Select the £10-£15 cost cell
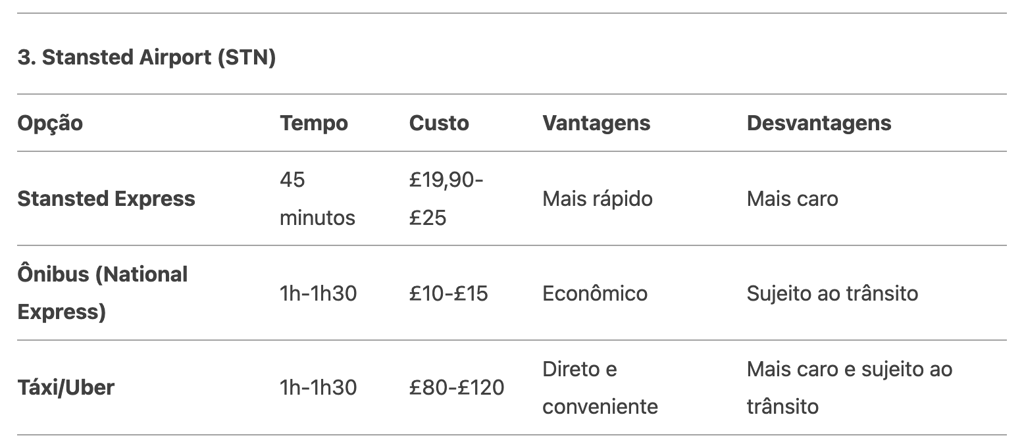The height and width of the screenshot is (446, 1024). point(449,293)
